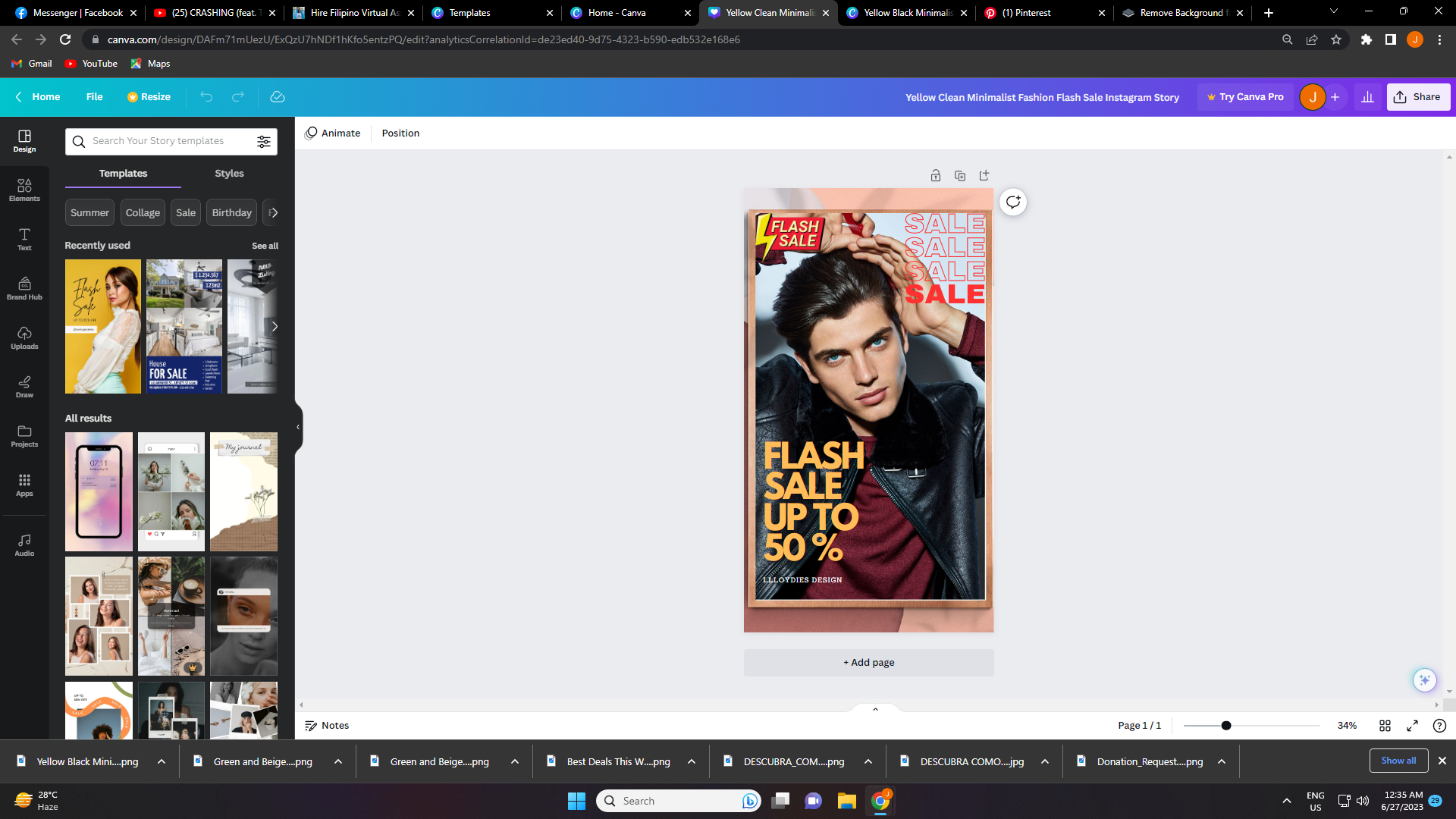Show next recently used templates arrow
The height and width of the screenshot is (819, 1456).
click(x=275, y=327)
